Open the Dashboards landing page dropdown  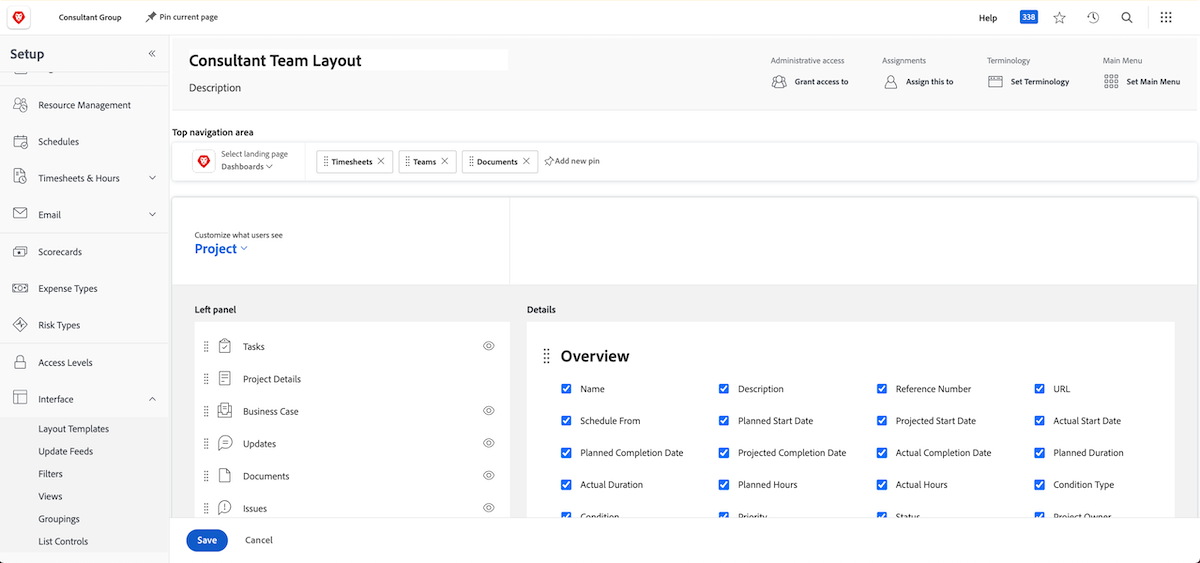pyautogui.click(x=246, y=167)
